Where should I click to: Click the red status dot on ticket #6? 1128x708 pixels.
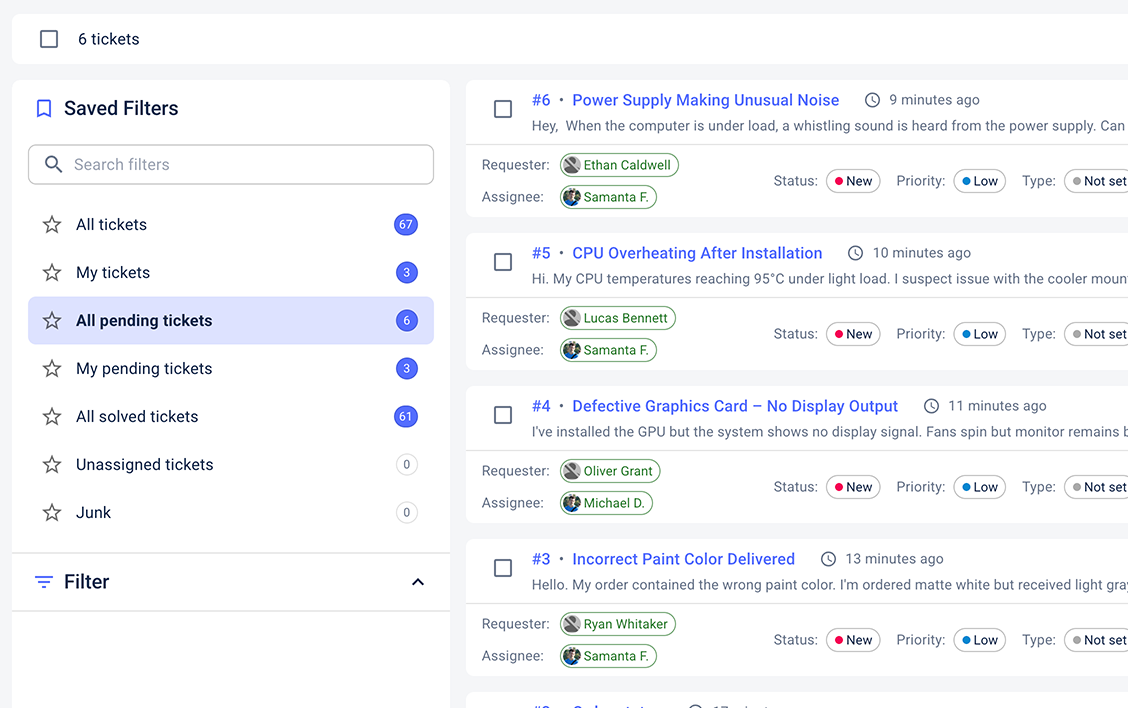[x=839, y=181]
